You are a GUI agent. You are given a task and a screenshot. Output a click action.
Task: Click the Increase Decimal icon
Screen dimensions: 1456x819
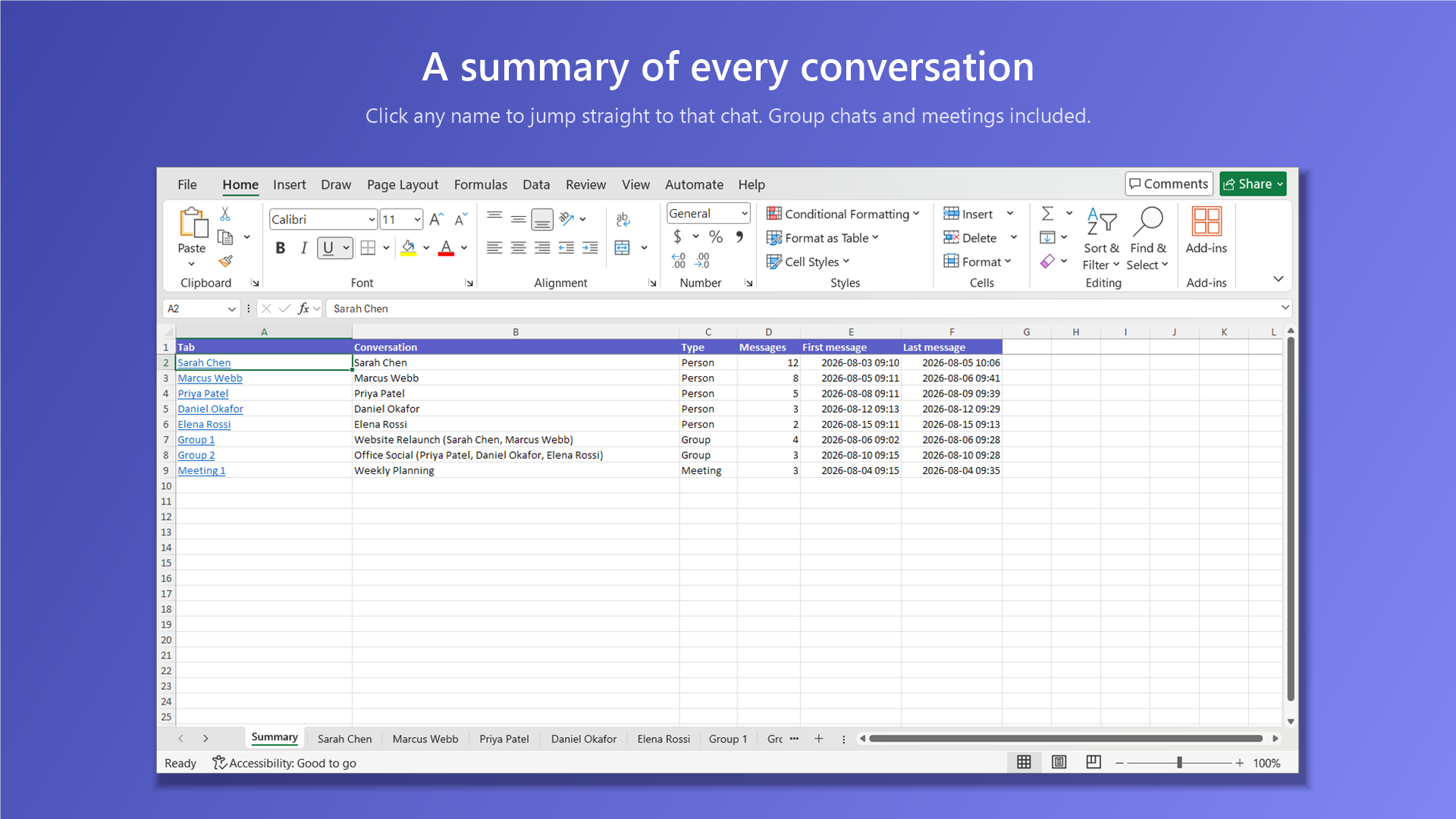click(x=679, y=261)
